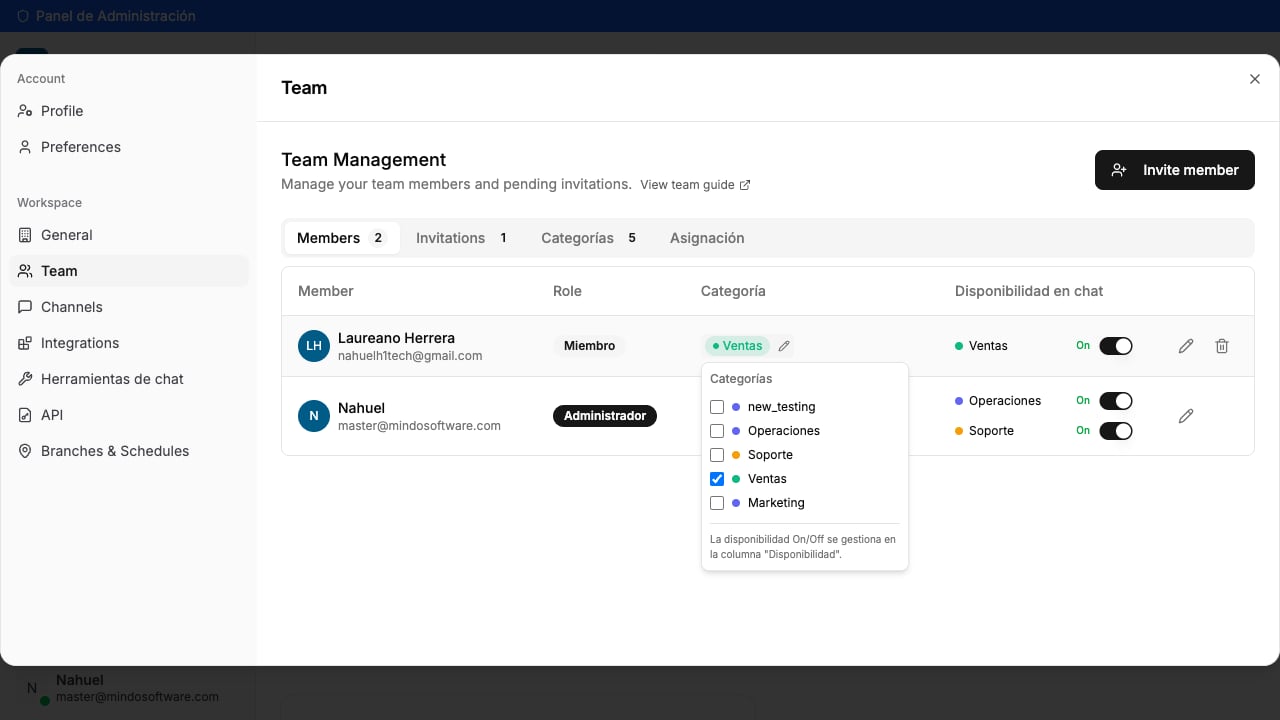Viewport: 1280px width, 720px height.
Task: Open Herramientas de chat settings
Action: coord(129,379)
